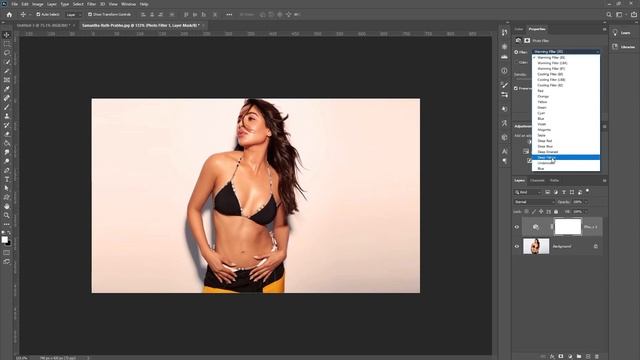Open the layer blend mode Normal dropdown
This screenshot has width=640, height=360.
pyautogui.click(x=534, y=202)
